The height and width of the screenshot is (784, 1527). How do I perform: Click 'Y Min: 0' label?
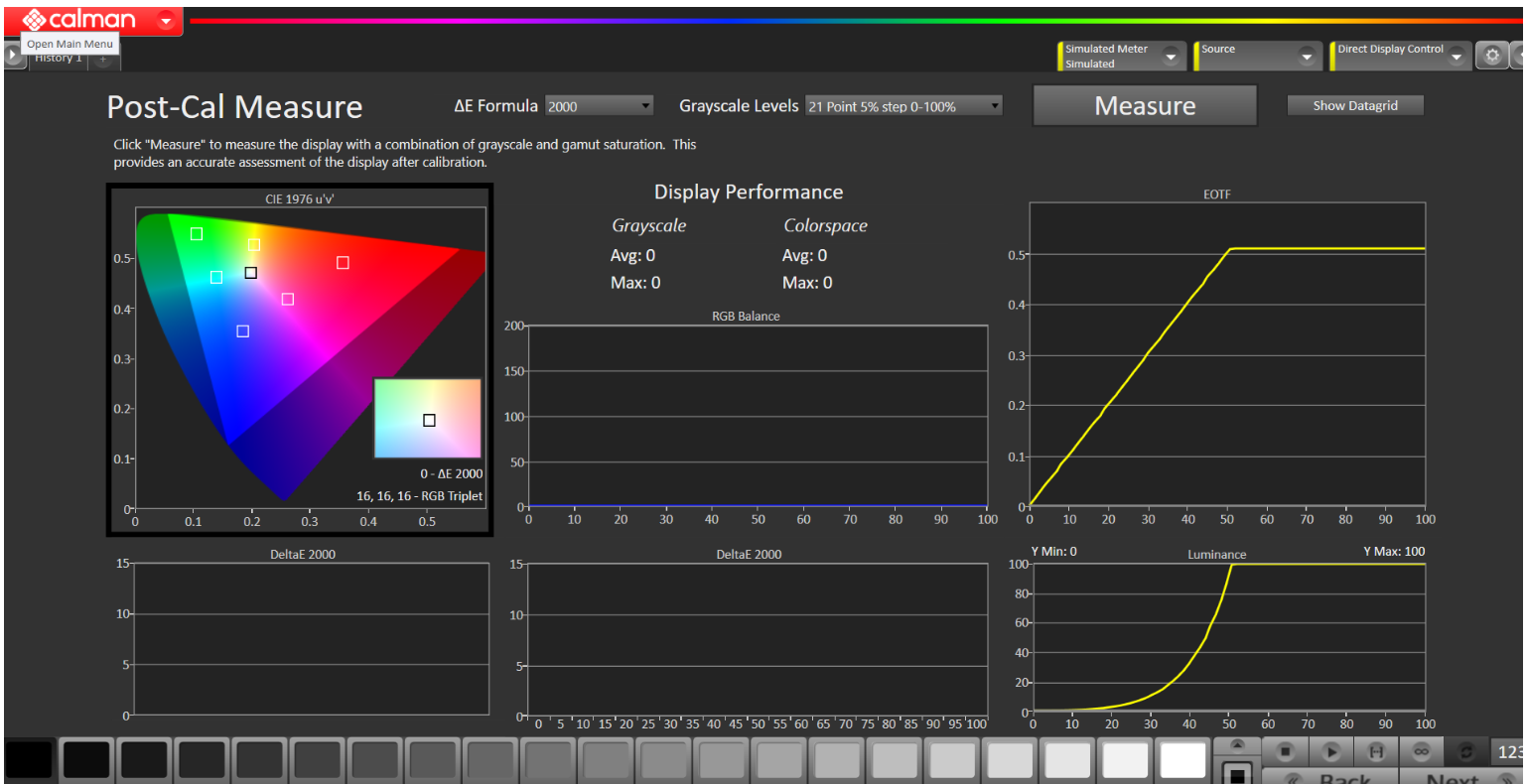[1053, 552]
